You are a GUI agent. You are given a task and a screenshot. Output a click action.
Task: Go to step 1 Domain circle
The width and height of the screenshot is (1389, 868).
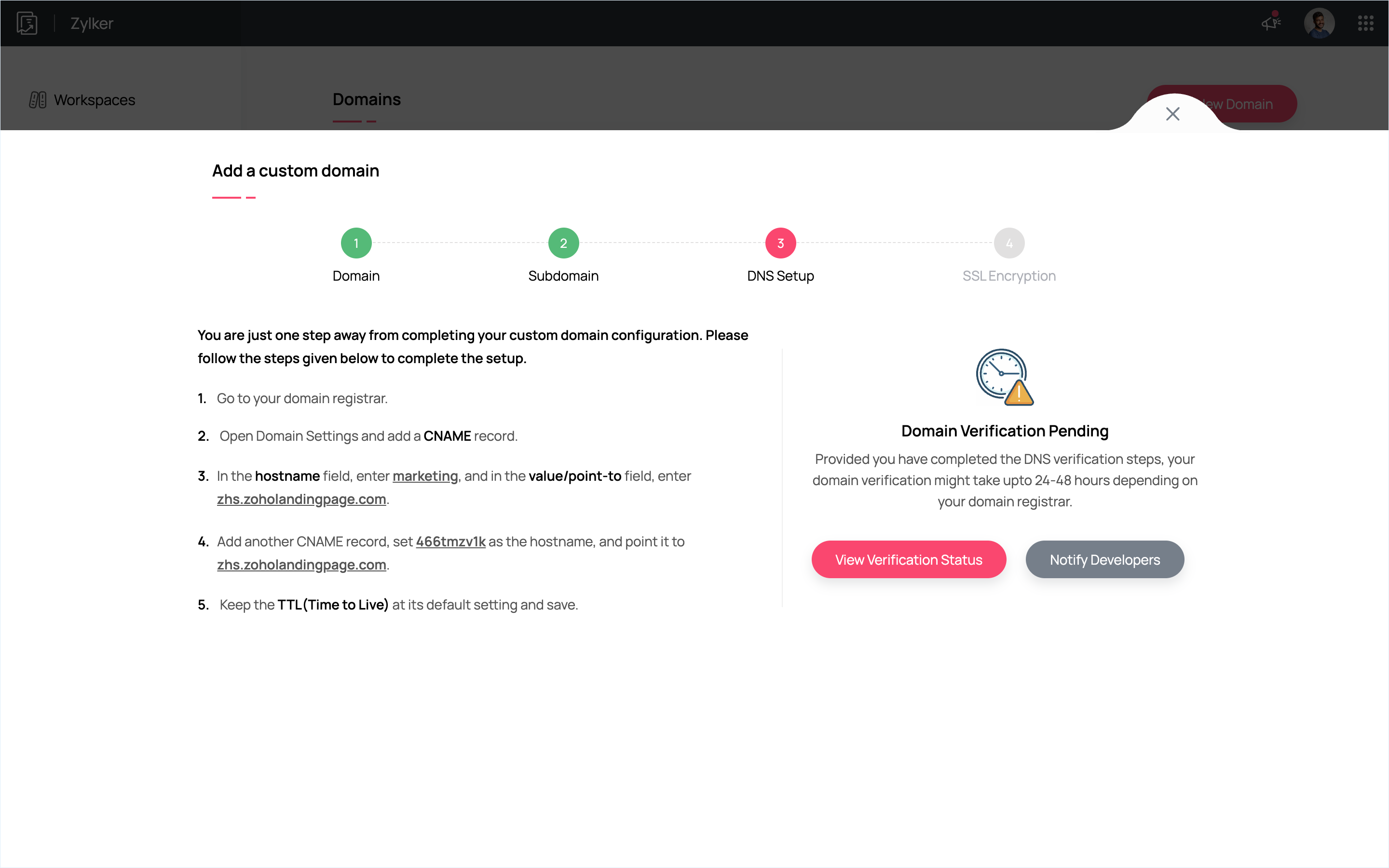(x=356, y=244)
